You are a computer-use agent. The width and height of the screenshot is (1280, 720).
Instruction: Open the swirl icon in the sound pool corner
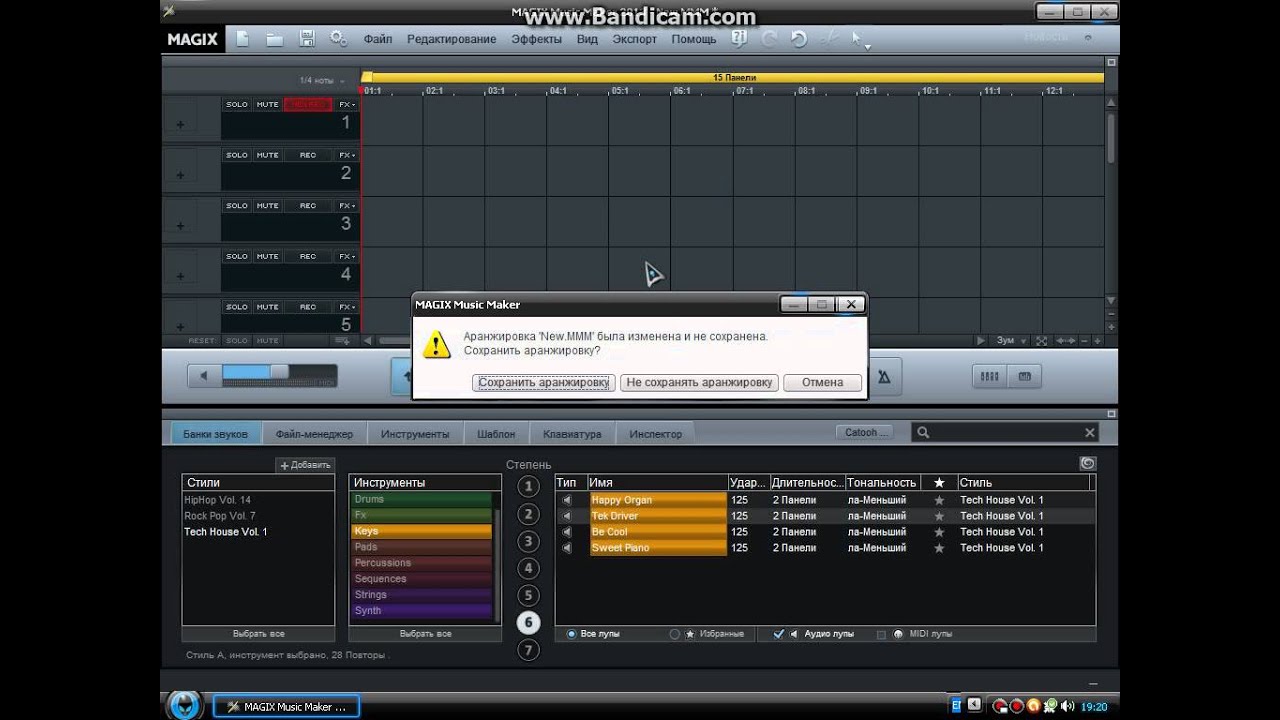(x=1088, y=463)
